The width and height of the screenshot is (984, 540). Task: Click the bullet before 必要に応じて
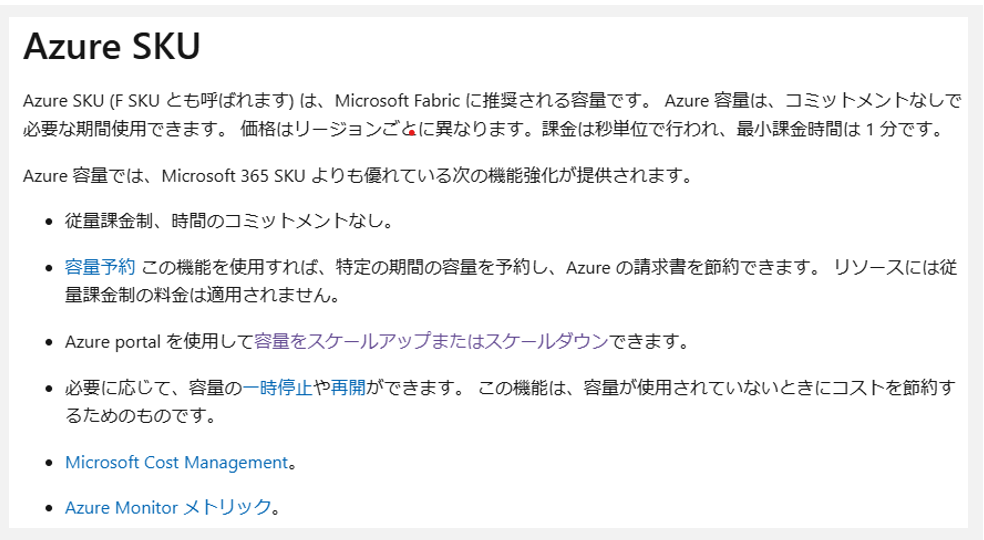point(49,389)
